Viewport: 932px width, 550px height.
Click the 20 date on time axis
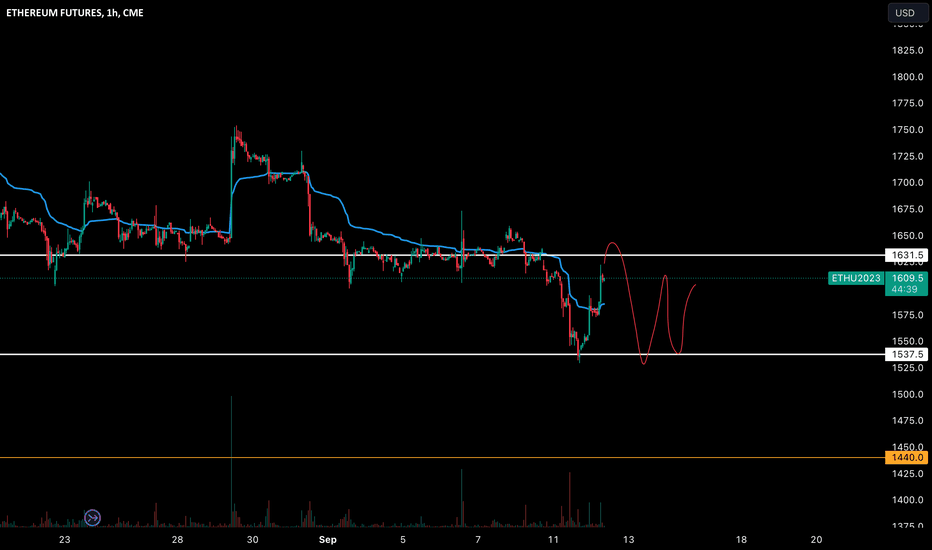(x=817, y=540)
